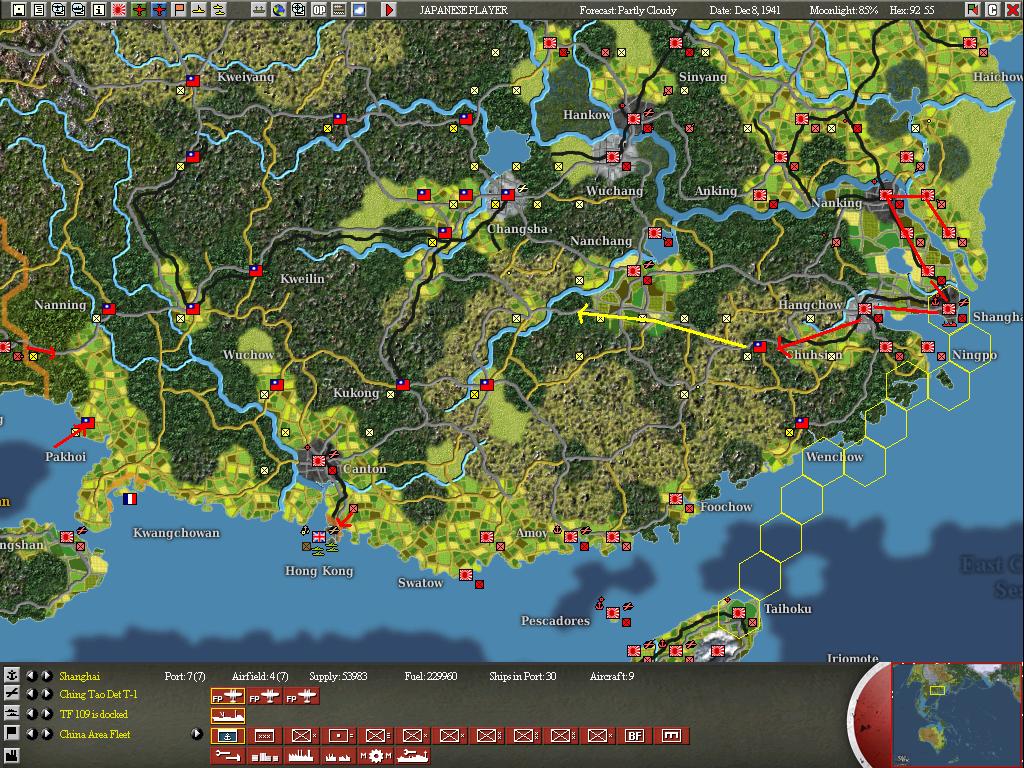Click the cloud weather icon in toolbar

pos(359,9)
